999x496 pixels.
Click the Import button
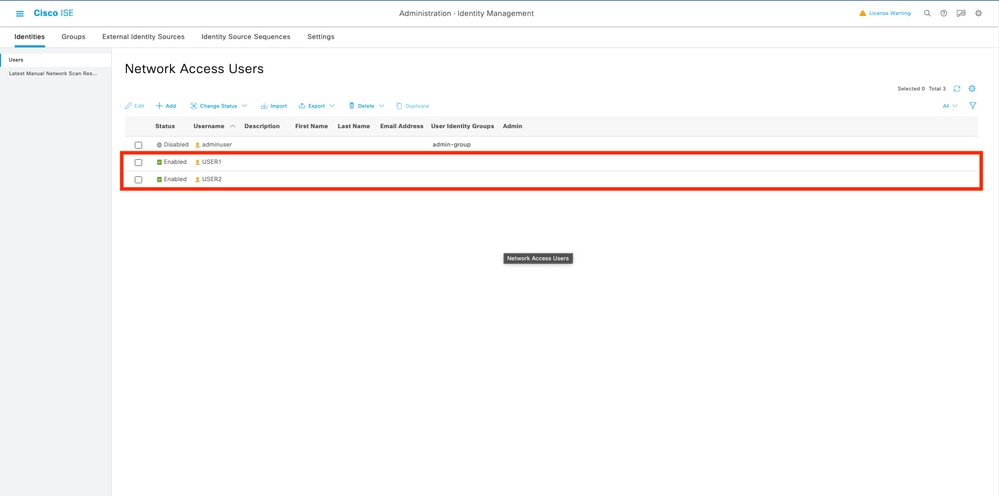point(274,106)
